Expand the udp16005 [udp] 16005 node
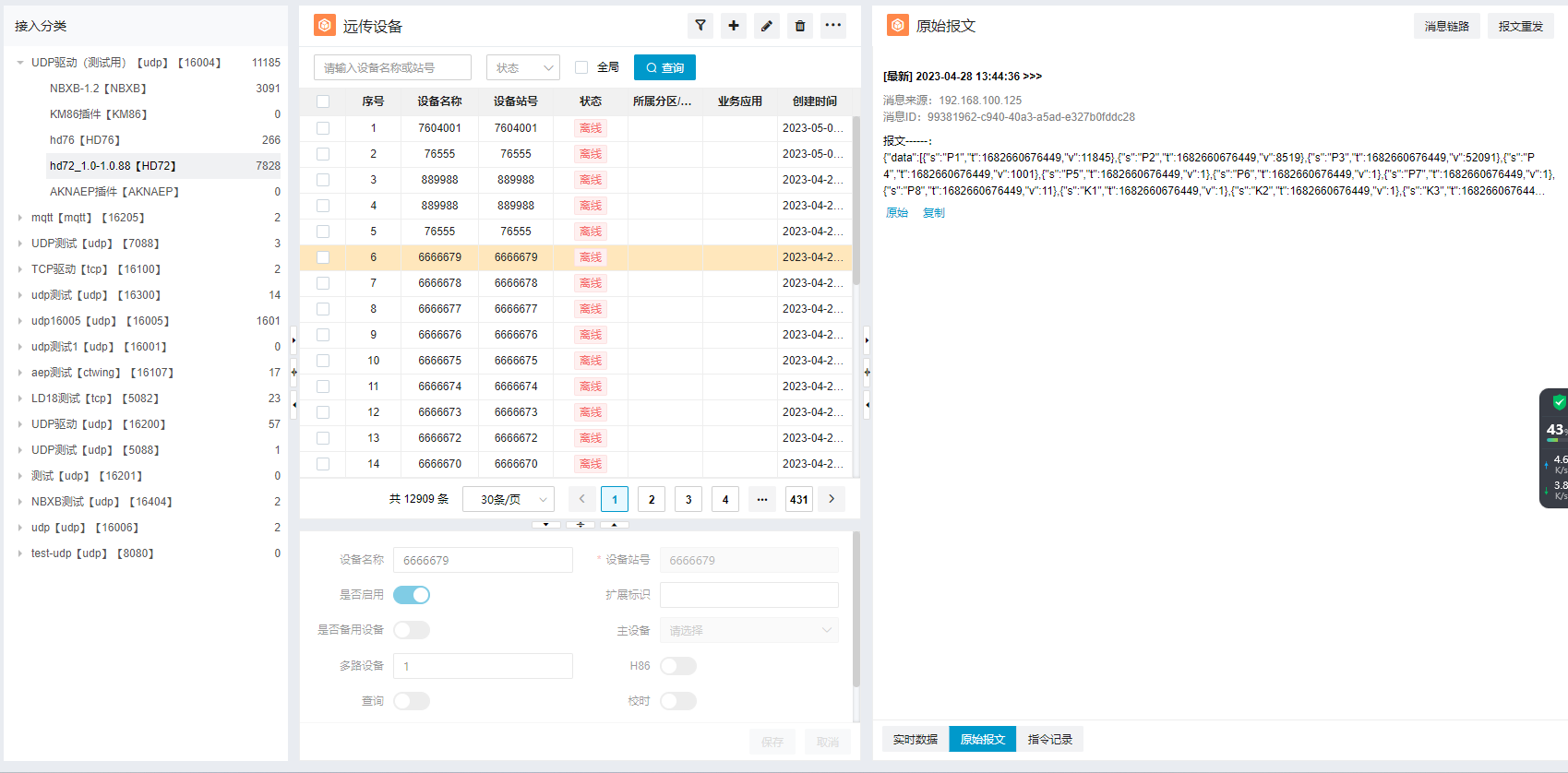 tap(20, 321)
